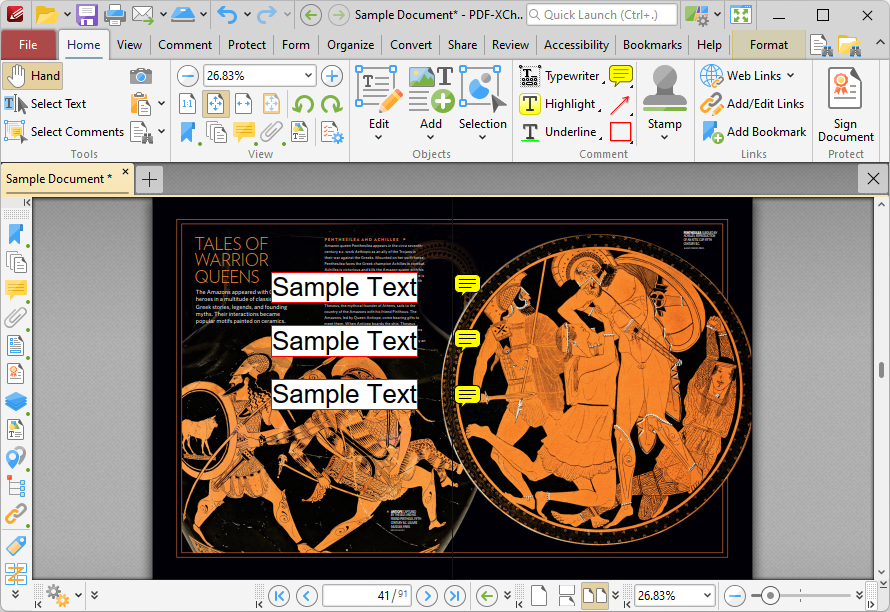Open the Format contextual tab

[769, 45]
